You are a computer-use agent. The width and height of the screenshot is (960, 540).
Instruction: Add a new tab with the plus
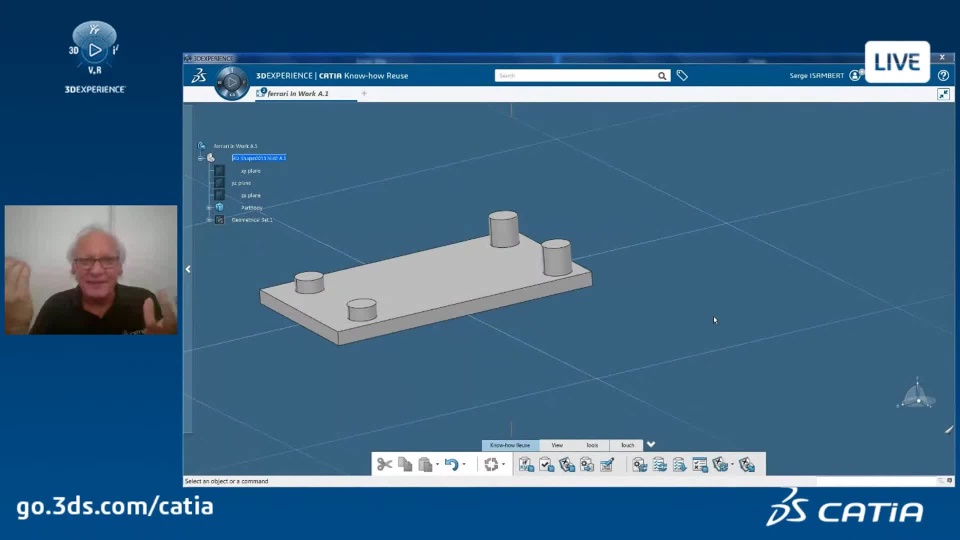(364, 94)
